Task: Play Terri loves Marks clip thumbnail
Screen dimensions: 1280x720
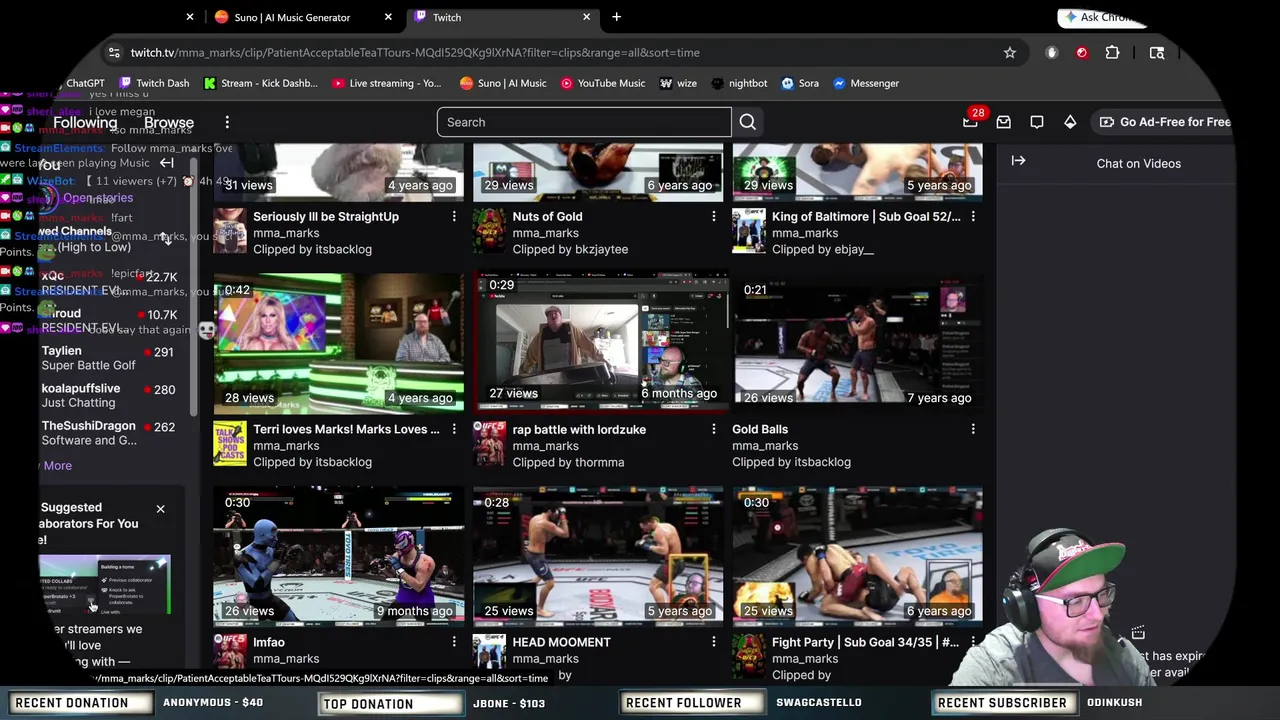Action: [338, 342]
